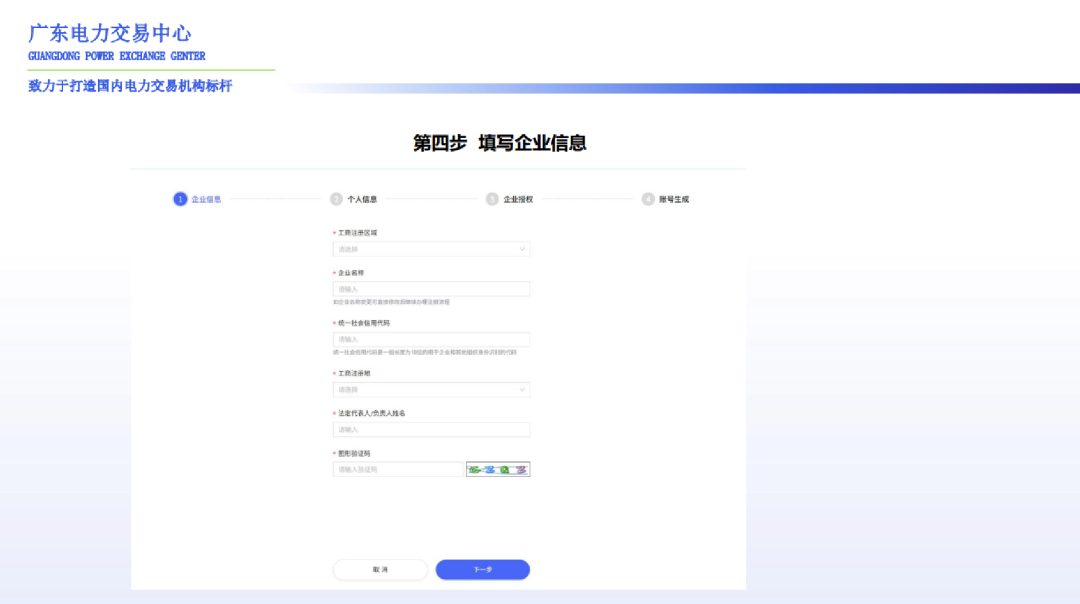The width and height of the screenshot is (1080, 604).
Task: Click the 统一社会信用代码 input field
Action: [x=432, y=338]
